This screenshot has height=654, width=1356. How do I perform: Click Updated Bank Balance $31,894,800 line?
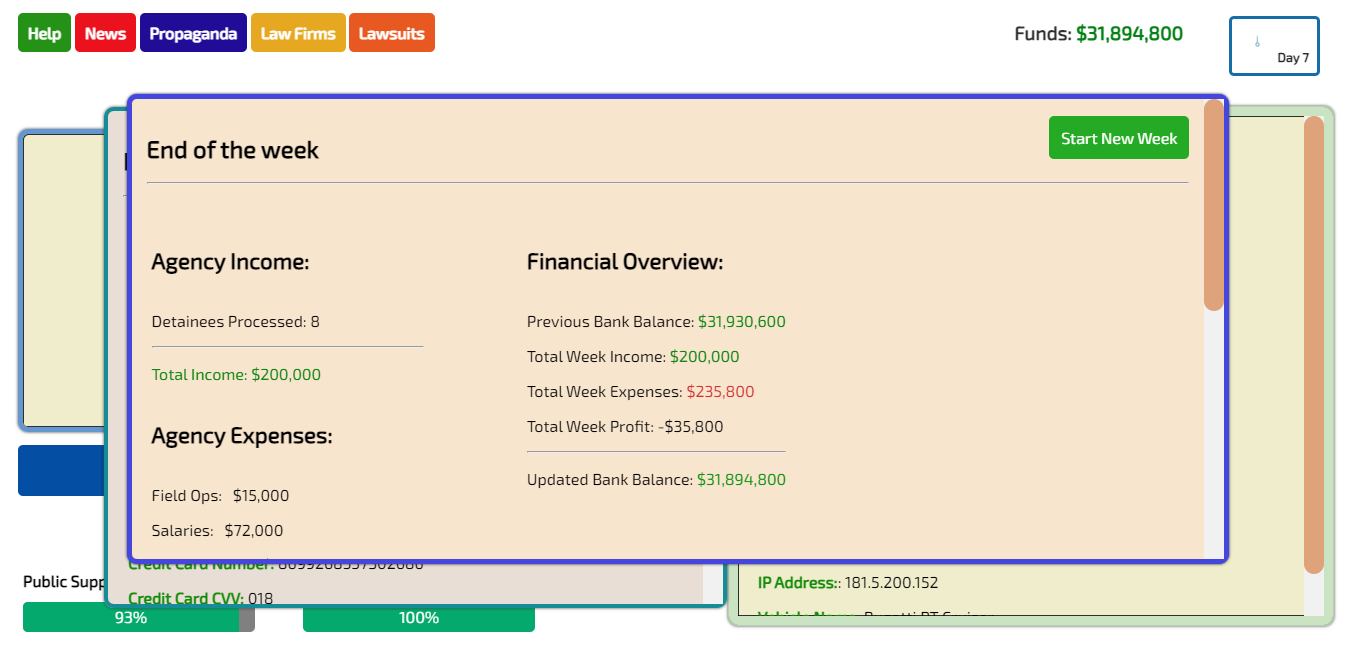656,480
